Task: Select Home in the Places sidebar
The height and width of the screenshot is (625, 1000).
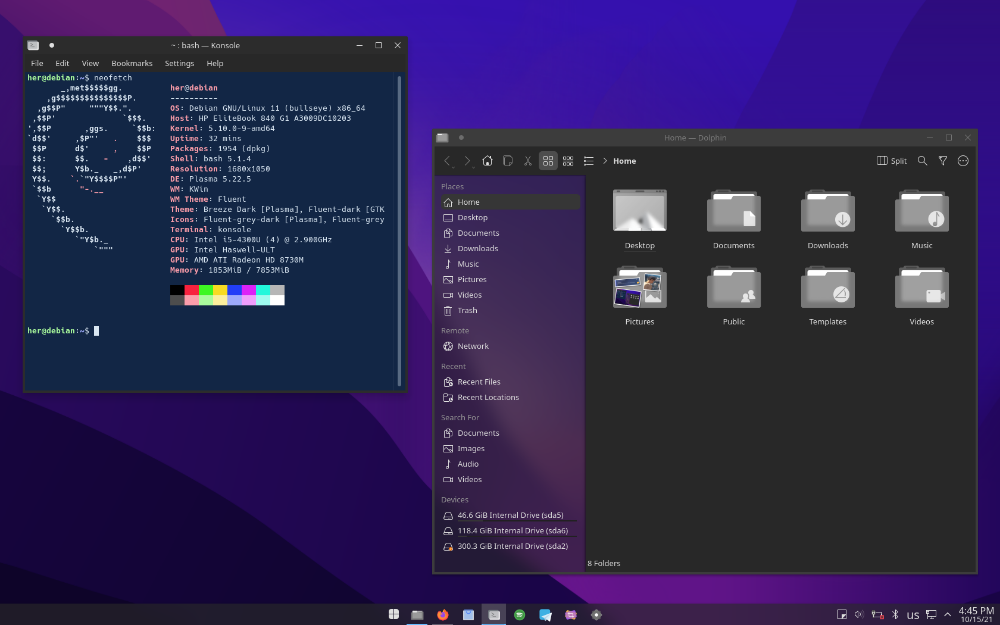Action: coord(510,202)
